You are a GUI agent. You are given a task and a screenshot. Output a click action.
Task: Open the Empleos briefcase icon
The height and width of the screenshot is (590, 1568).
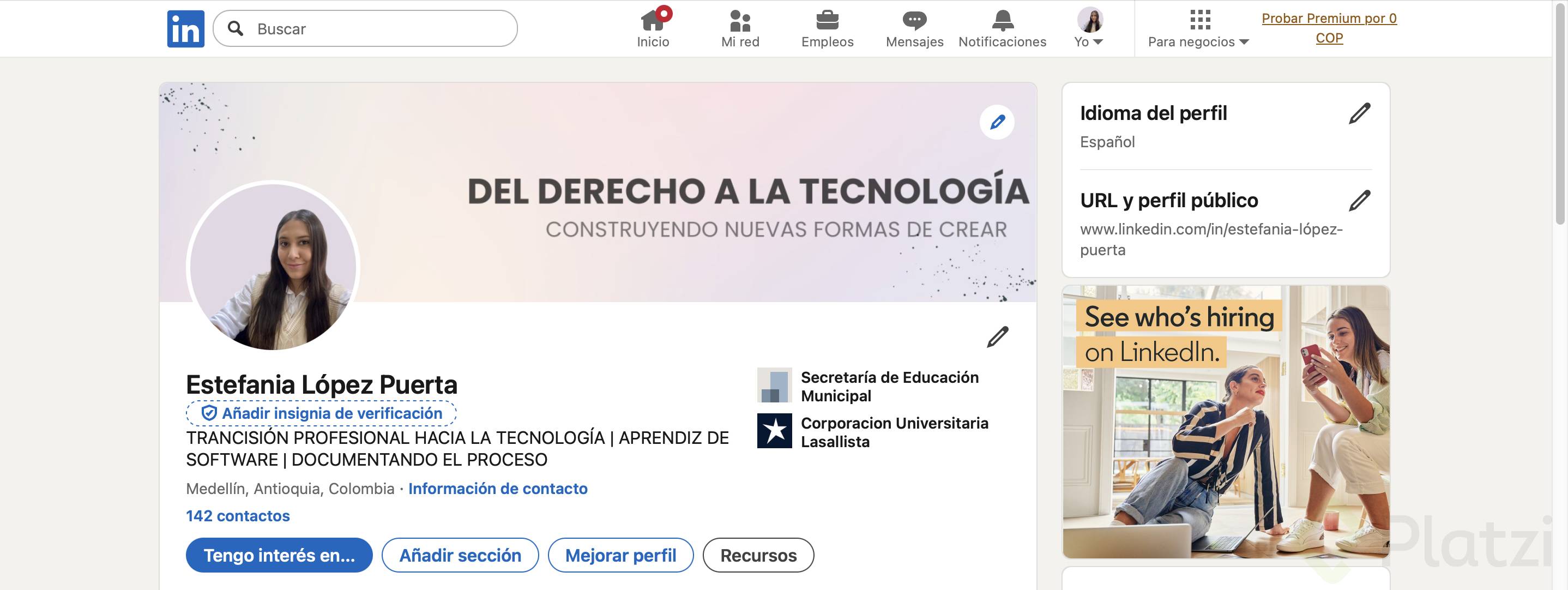click(x=827, y=21)
